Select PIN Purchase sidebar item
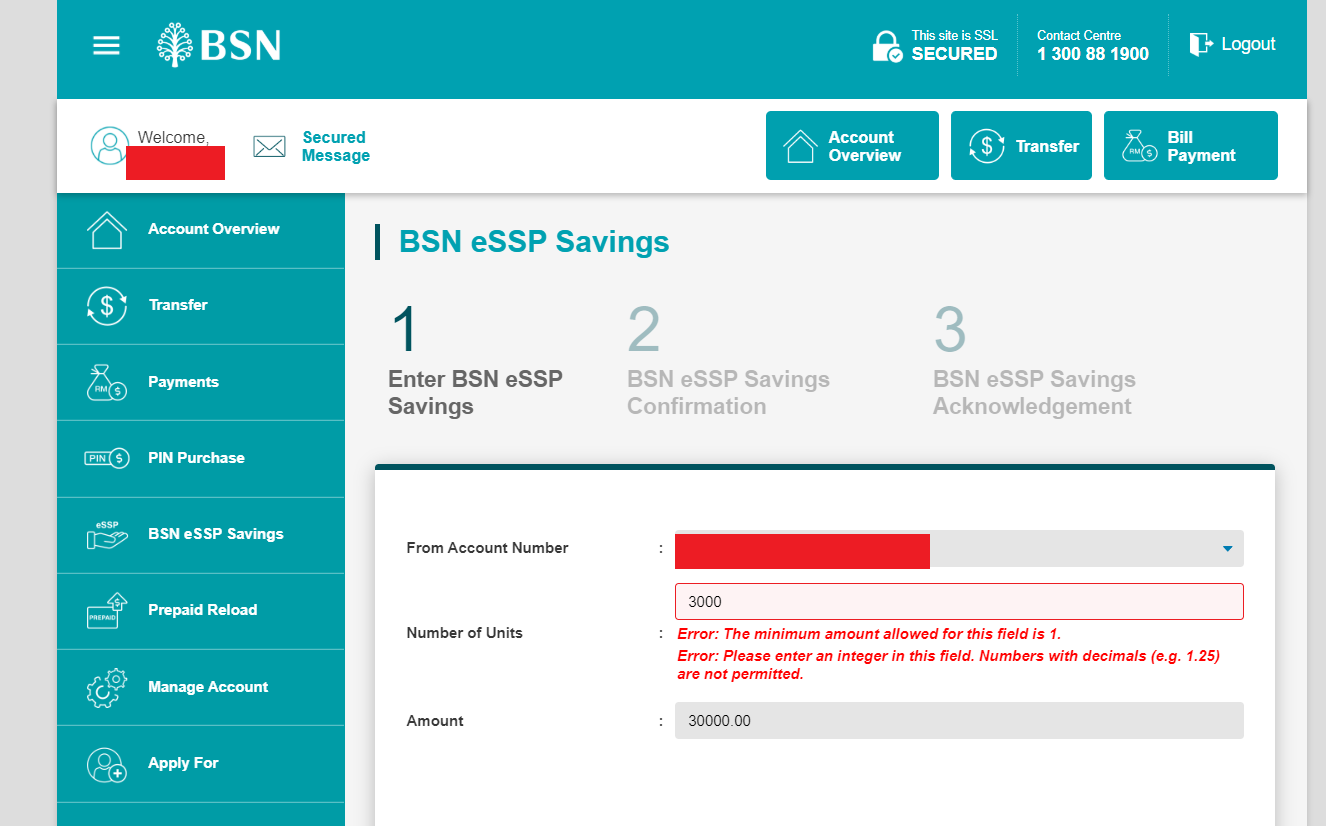Screen dimensions: 1326x826 pos(201,458)
